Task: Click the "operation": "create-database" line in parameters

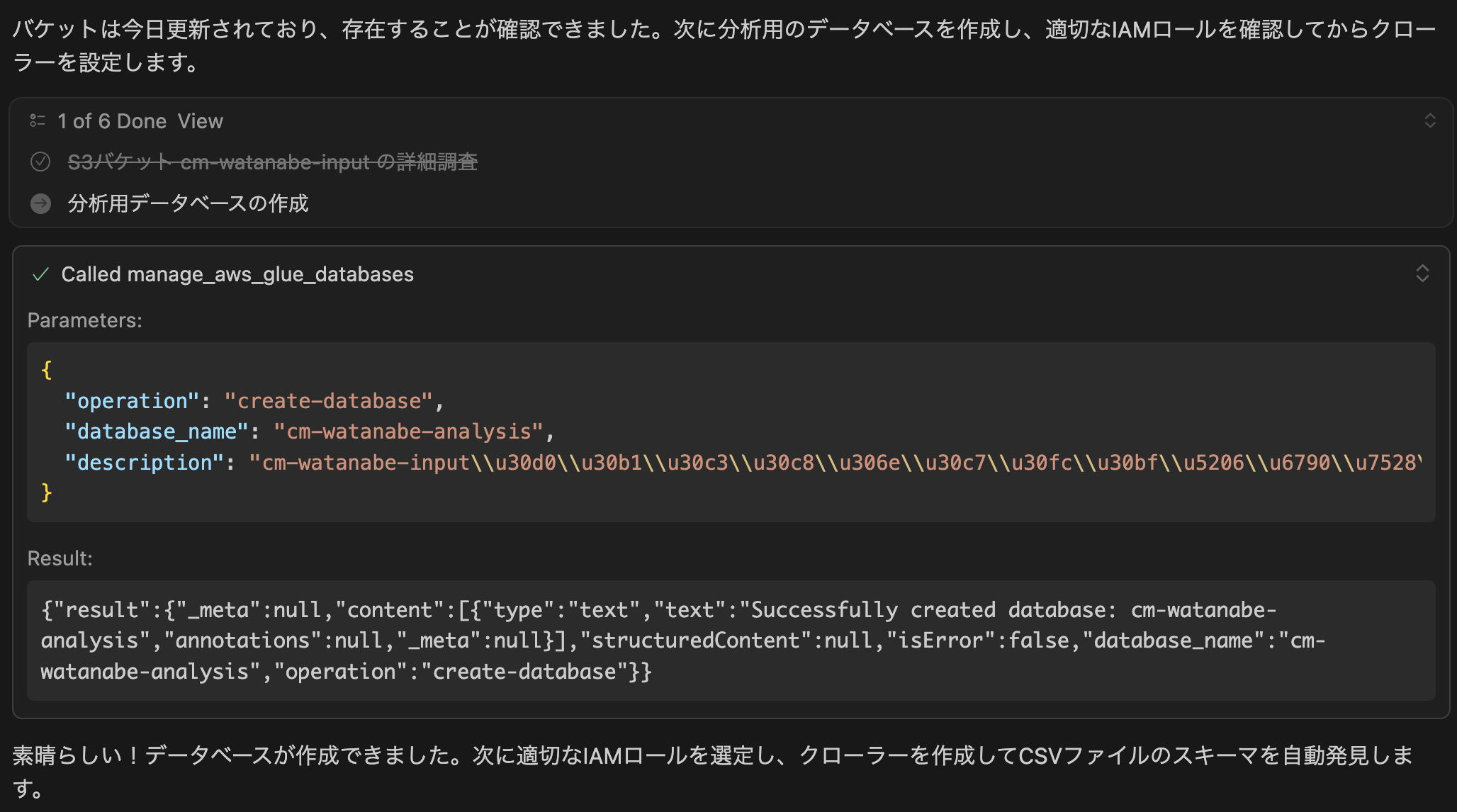Action: 254,401
